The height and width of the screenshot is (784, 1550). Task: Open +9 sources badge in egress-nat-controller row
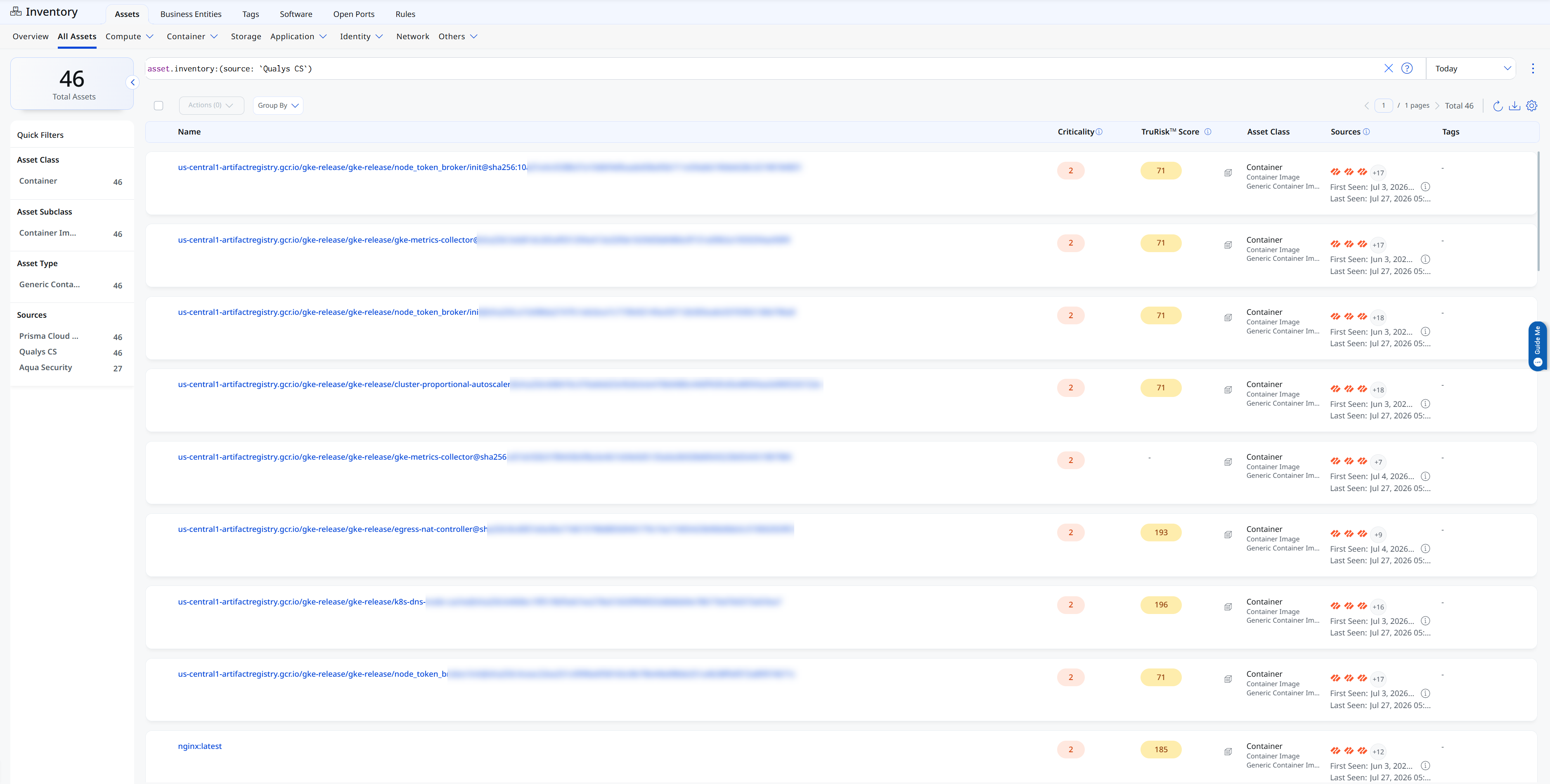coord(1378,535)
